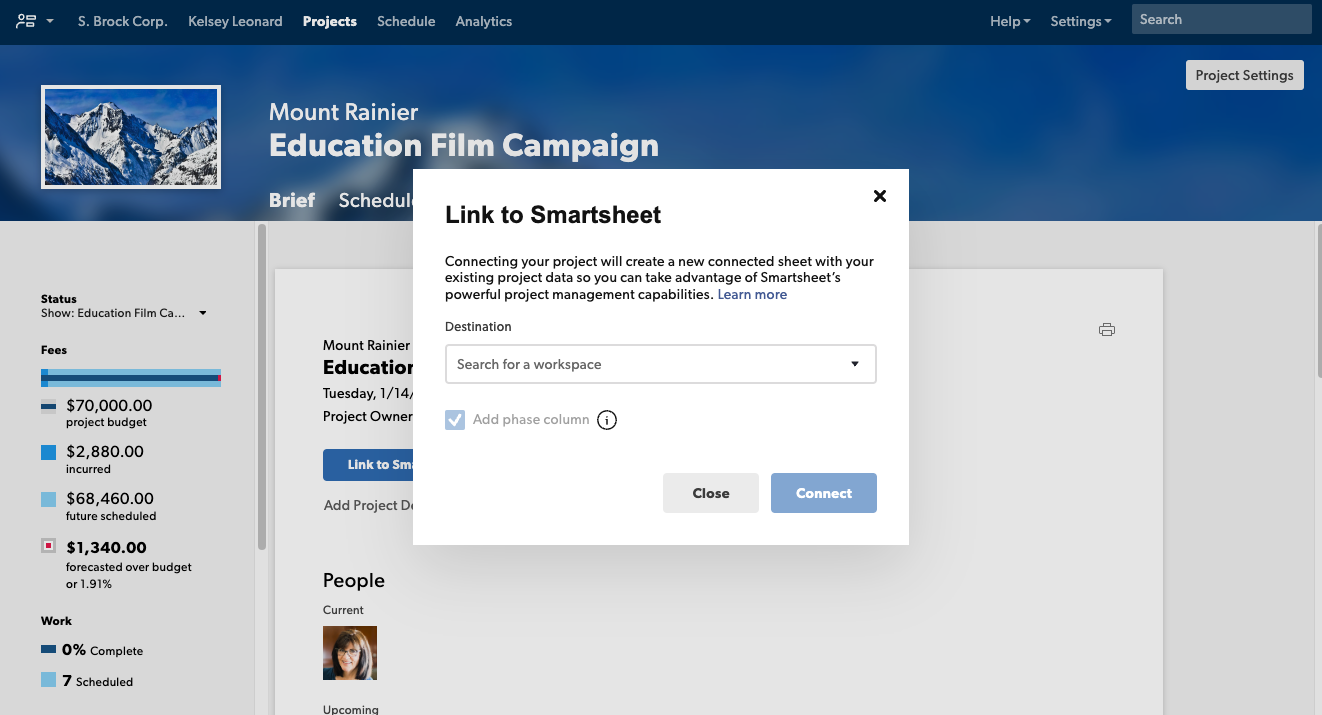Click the project budget legend icon
The height and width of the screenshot is (715, 1322).
(48, 406)
